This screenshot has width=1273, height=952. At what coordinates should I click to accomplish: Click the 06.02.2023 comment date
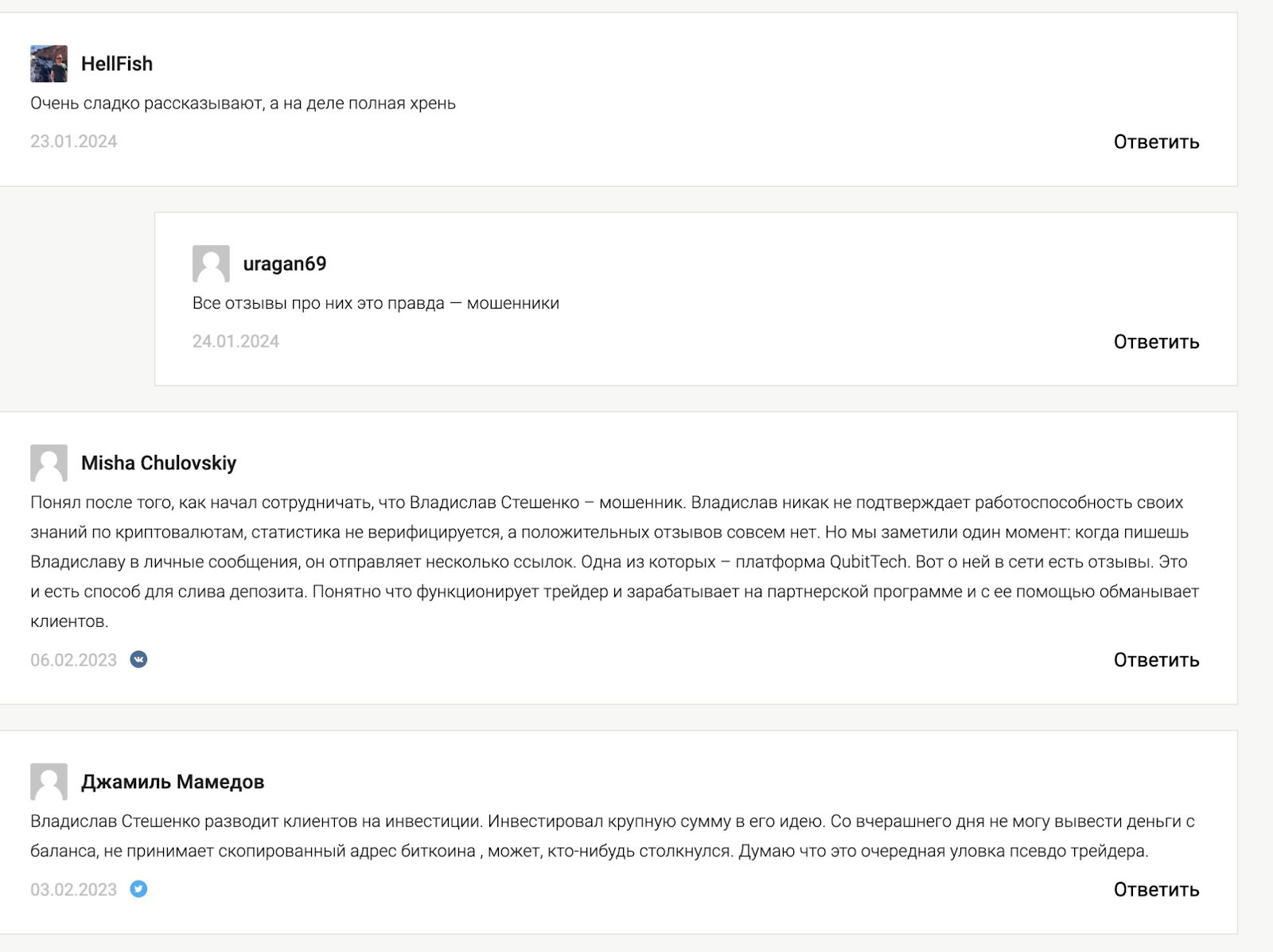coord(74,660)
